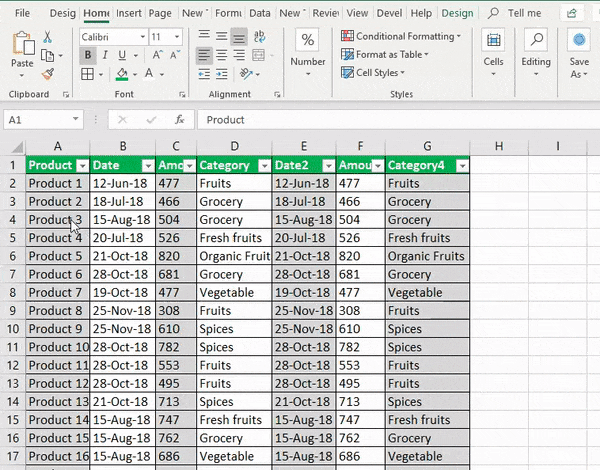Image resolution: width=600 pixels, height=470 pixels.
Task: Switch to the Help ribbon tab
Action: click(421, 13)
